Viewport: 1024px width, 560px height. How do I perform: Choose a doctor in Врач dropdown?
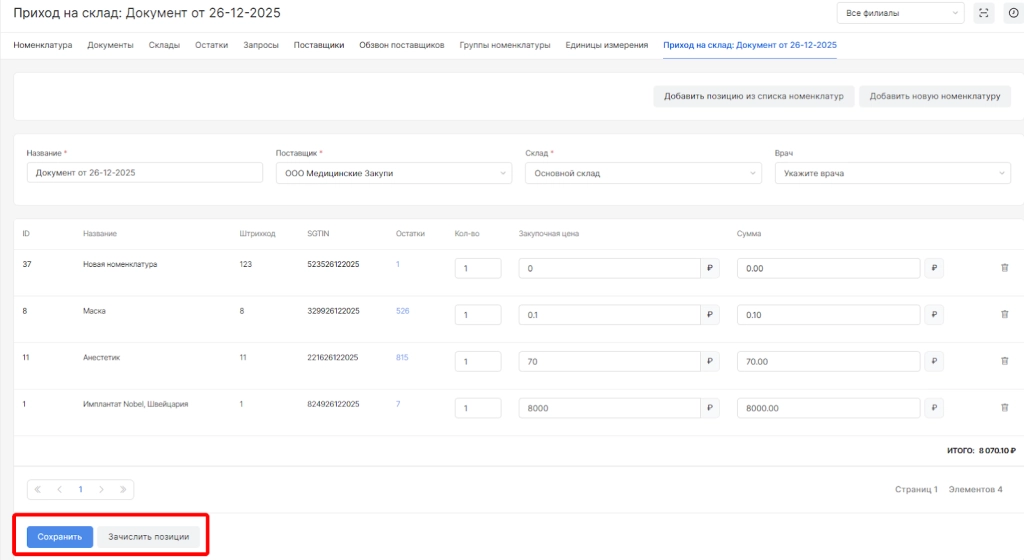point(892,173)
